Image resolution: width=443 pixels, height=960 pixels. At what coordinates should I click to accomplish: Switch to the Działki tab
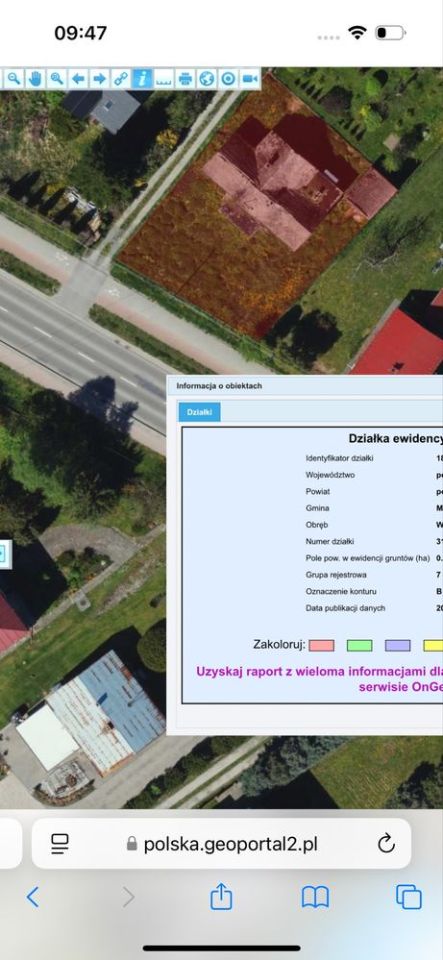pyautogui.click(x=199, y=412)
